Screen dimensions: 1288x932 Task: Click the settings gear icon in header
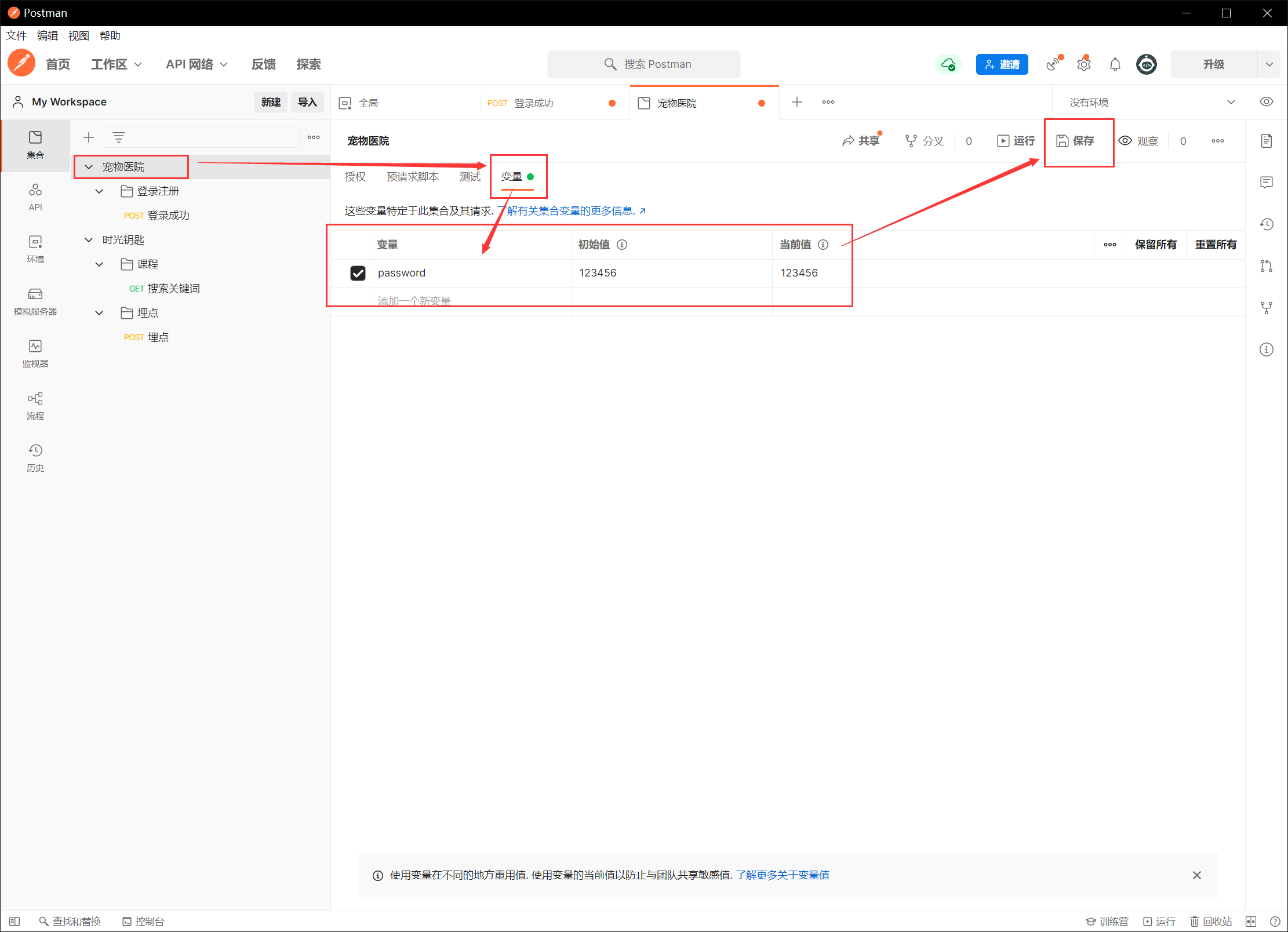1083,64
